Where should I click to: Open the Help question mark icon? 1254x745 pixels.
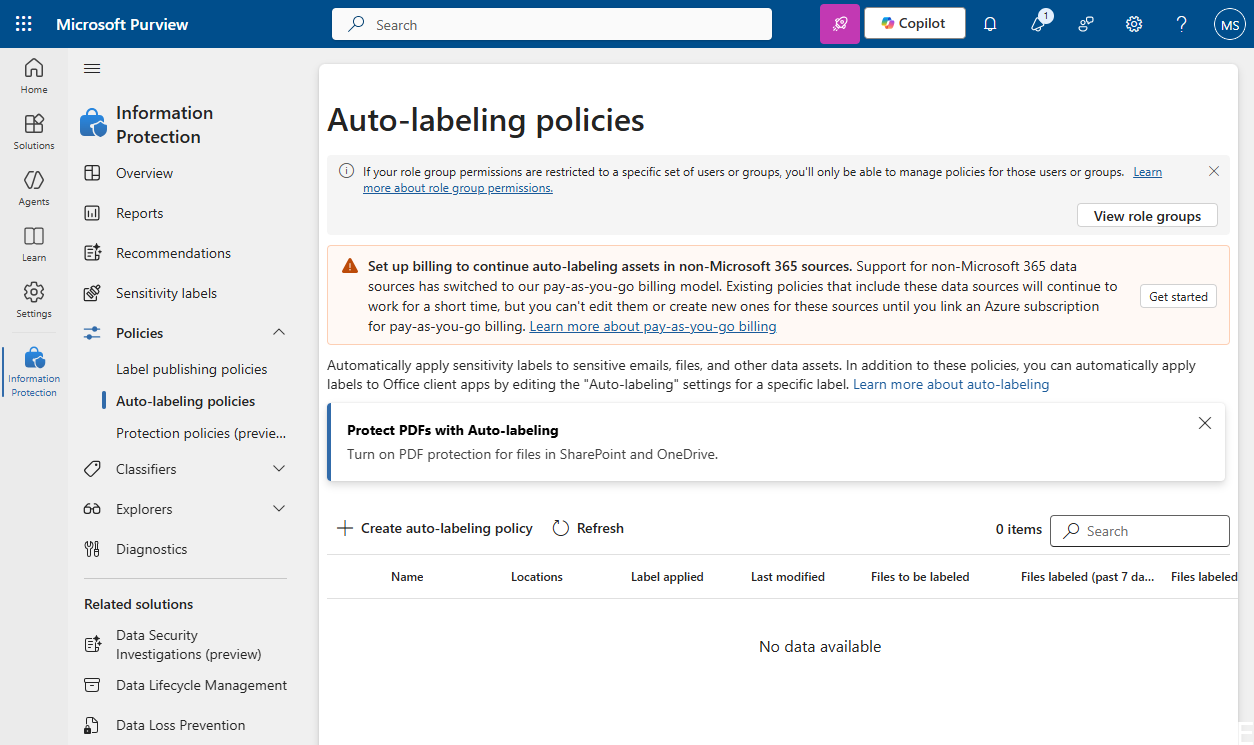pos(1181,23)
